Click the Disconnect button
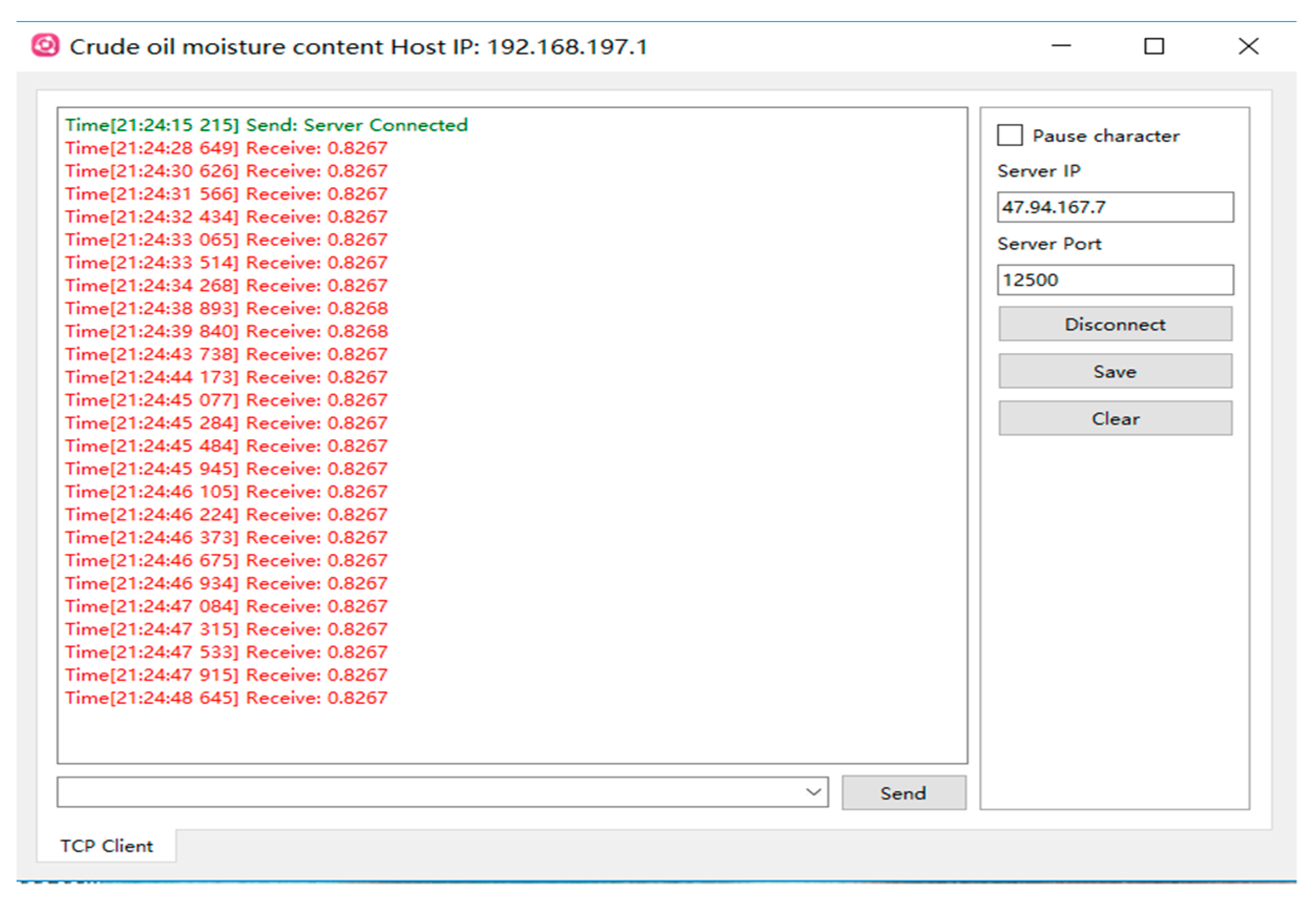The image size is (1316, 901). click(1114, 325)
